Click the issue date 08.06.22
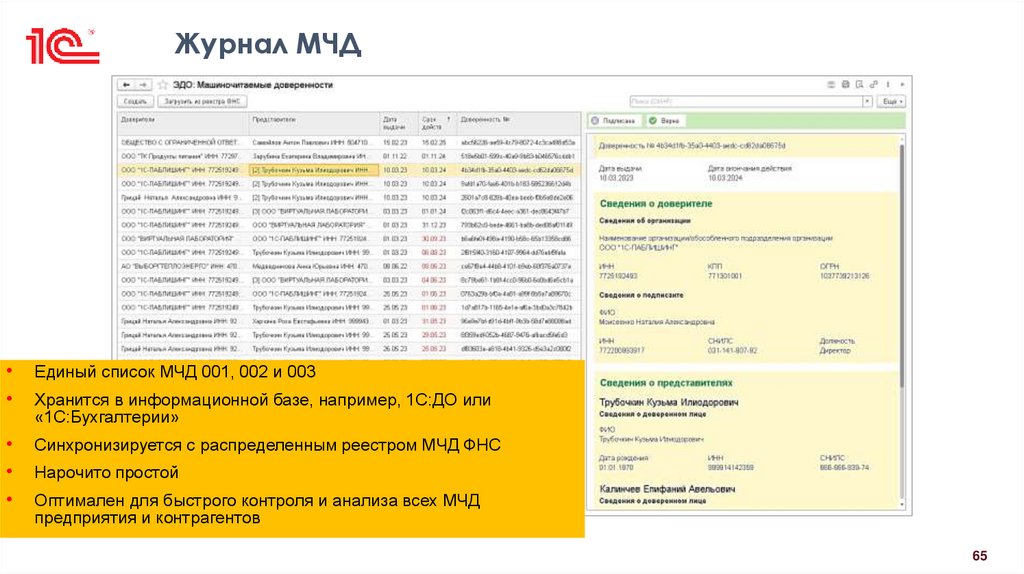Screen dimensions: 1024x574 pyautogui.click(x=395, y=266)
